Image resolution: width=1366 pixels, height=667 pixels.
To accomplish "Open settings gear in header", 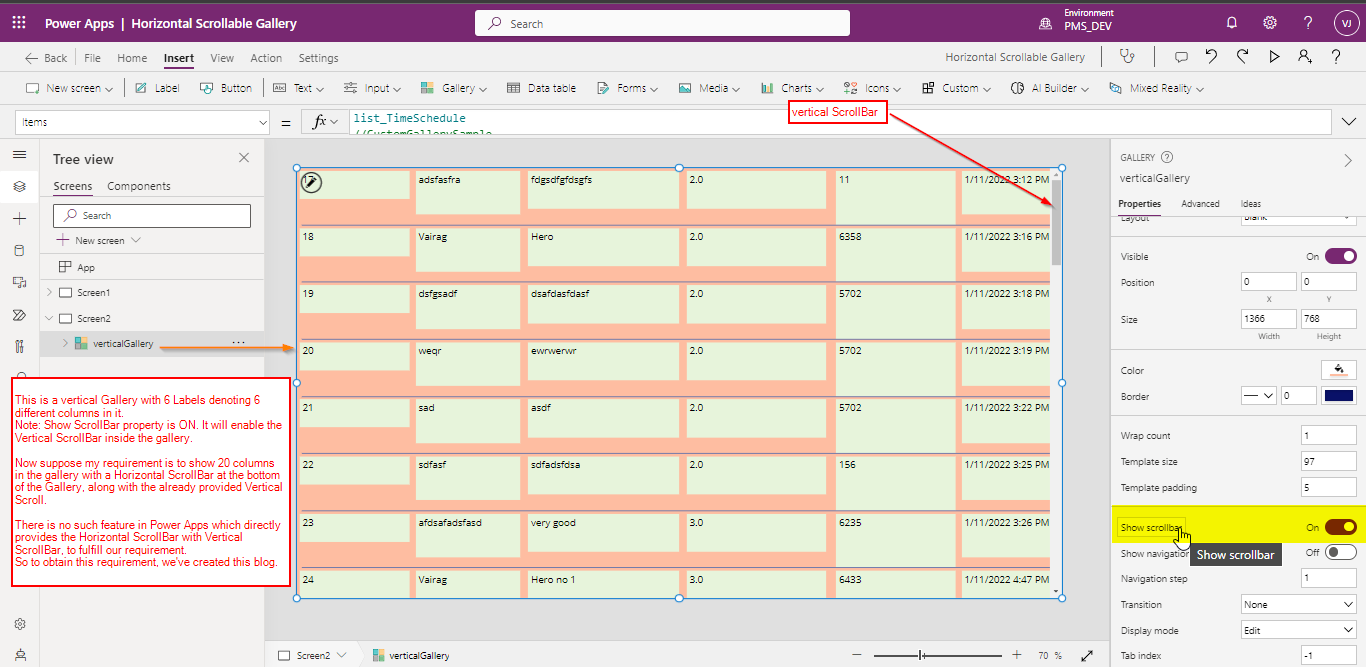I will click(x=1270, y=23).
